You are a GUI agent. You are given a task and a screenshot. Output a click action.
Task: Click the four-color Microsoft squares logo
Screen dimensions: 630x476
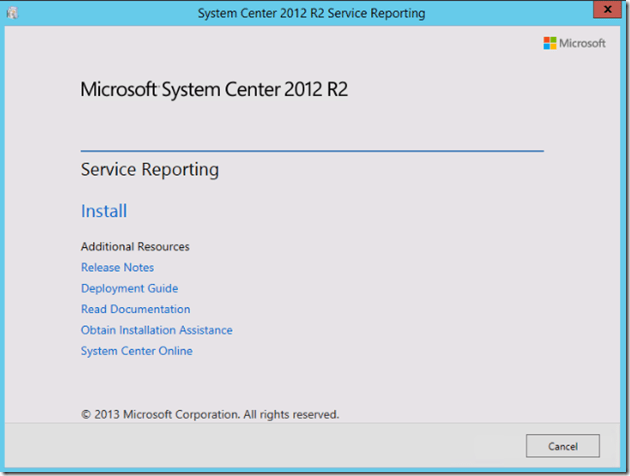coord(550,43)
